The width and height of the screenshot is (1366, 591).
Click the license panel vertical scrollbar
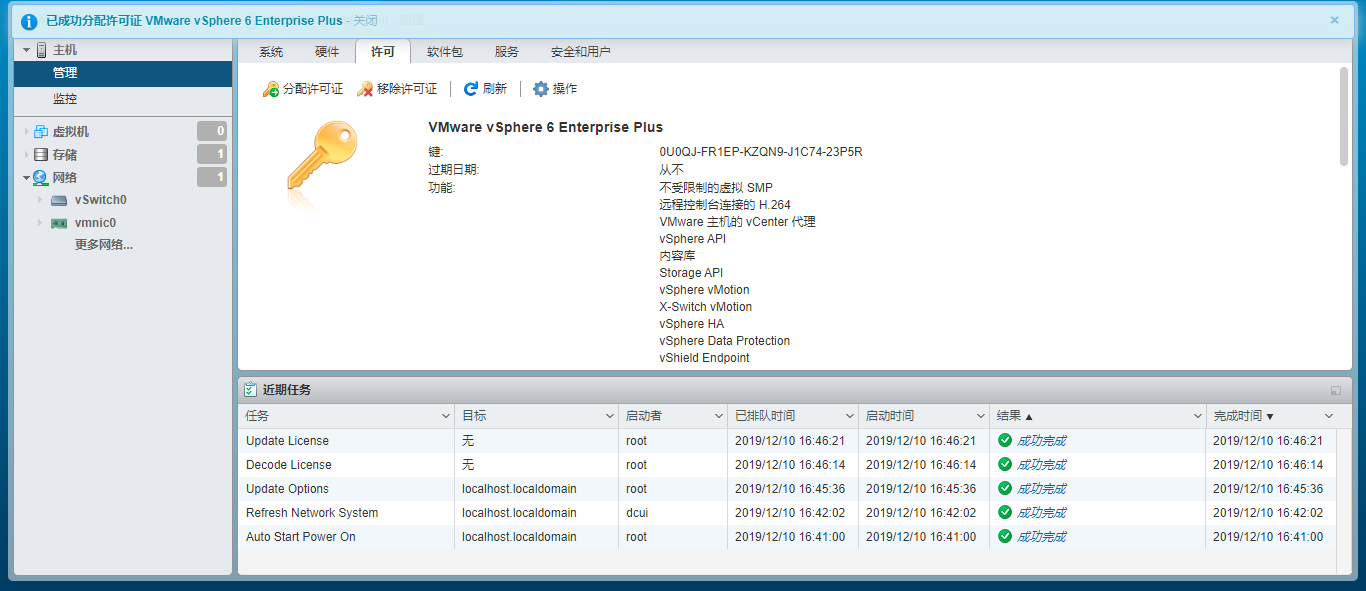(1344, 116)
